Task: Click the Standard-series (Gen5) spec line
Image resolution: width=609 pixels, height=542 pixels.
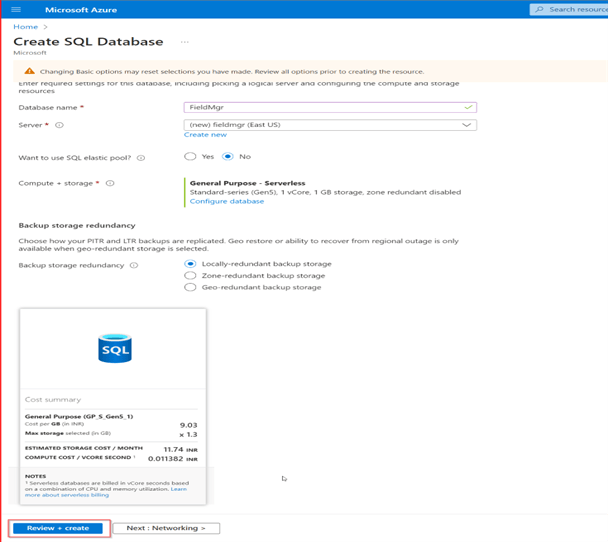Action: [x=325, y=192]
